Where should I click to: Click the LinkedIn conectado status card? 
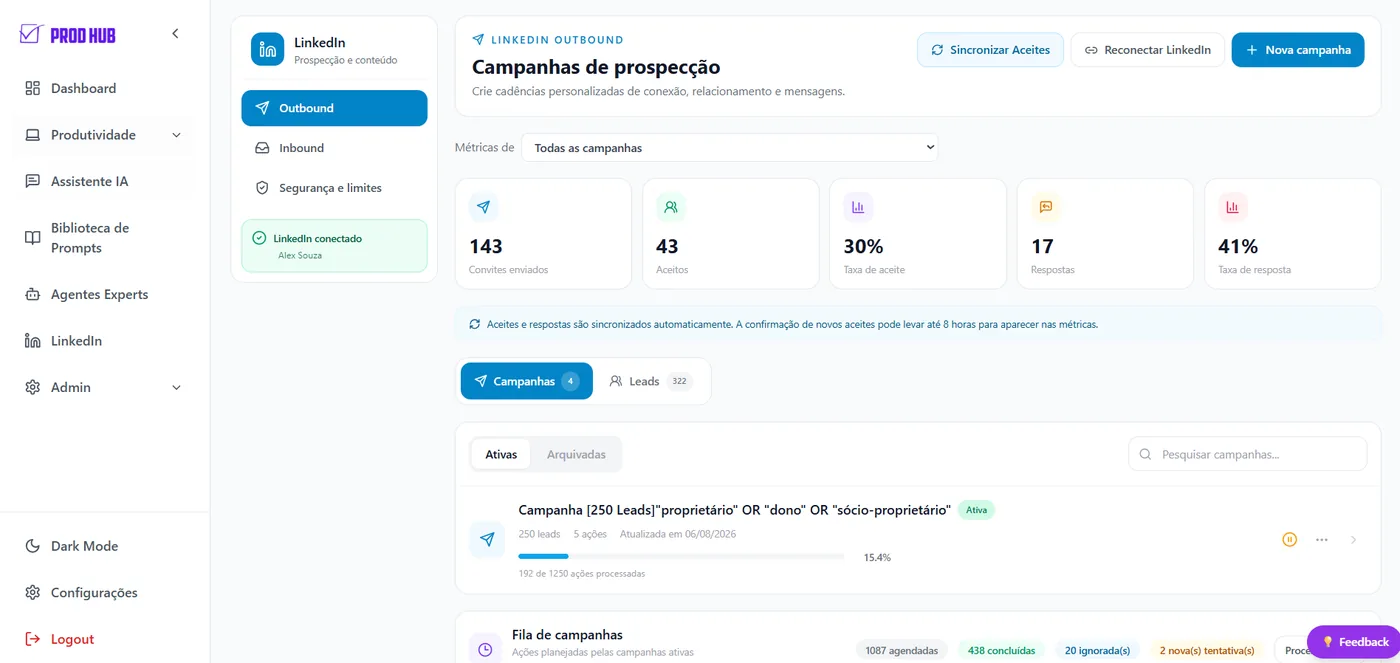334,246
